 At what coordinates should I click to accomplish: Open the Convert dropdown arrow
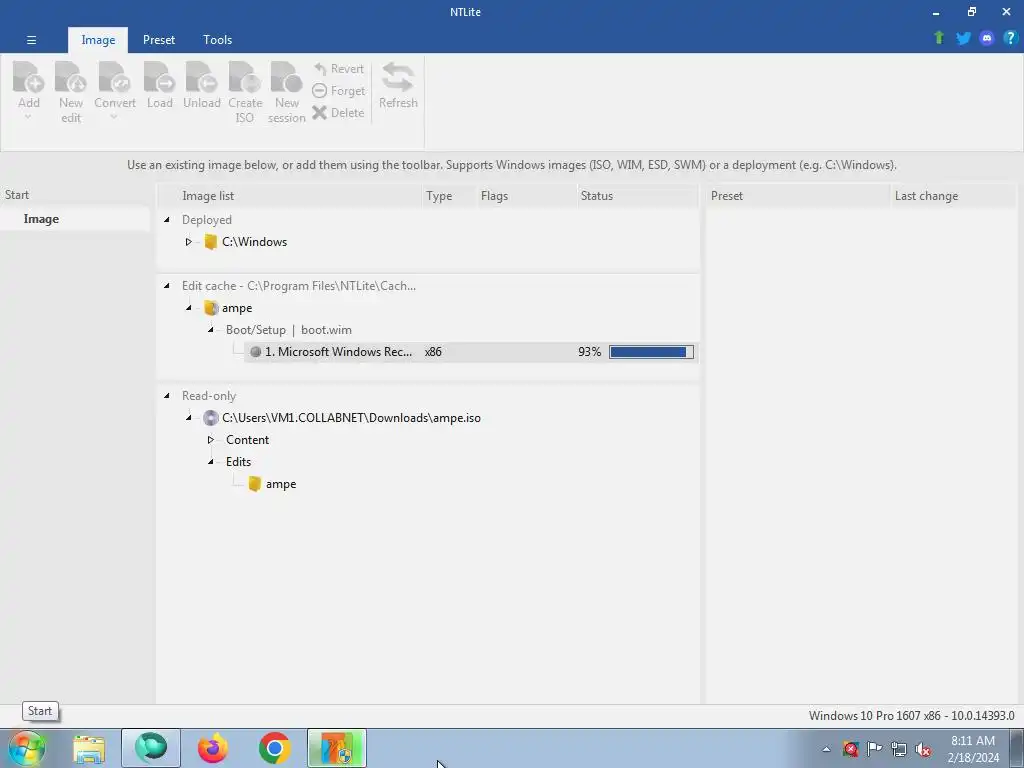[114, 118]
